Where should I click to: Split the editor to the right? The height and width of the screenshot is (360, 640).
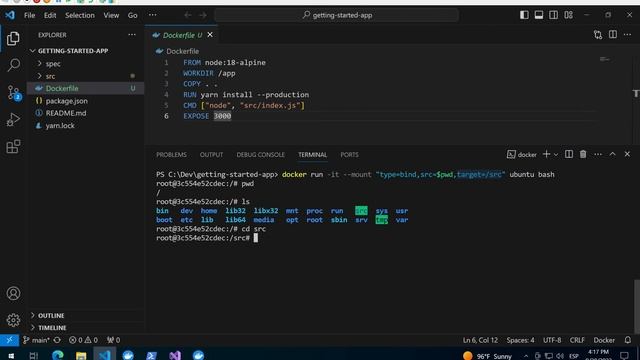click(613, 35)
